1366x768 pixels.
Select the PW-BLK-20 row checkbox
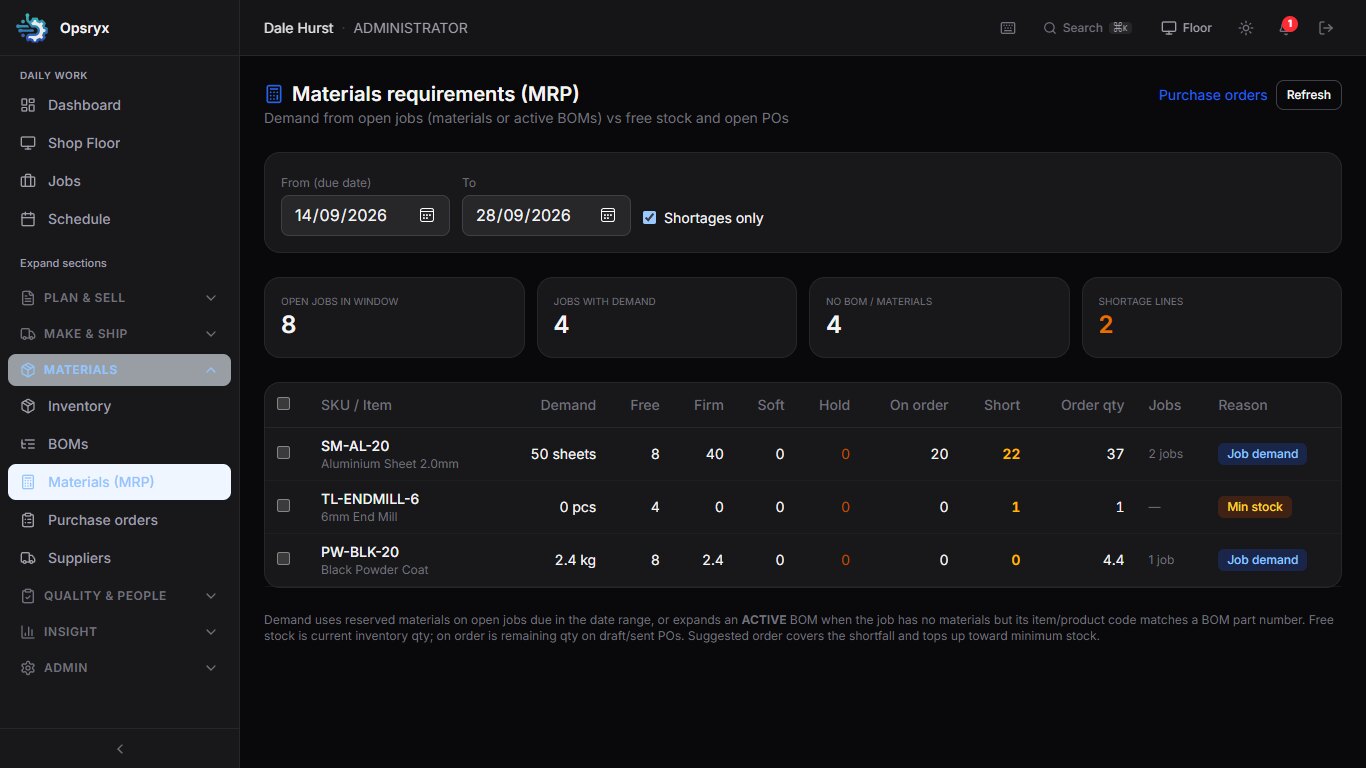coord(283,559)
